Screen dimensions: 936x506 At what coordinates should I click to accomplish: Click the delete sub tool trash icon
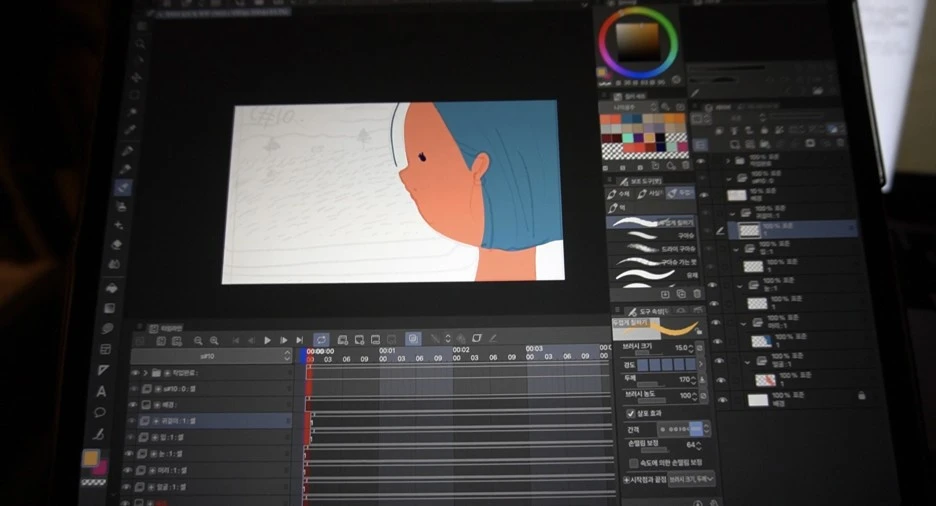pos(697,294)
